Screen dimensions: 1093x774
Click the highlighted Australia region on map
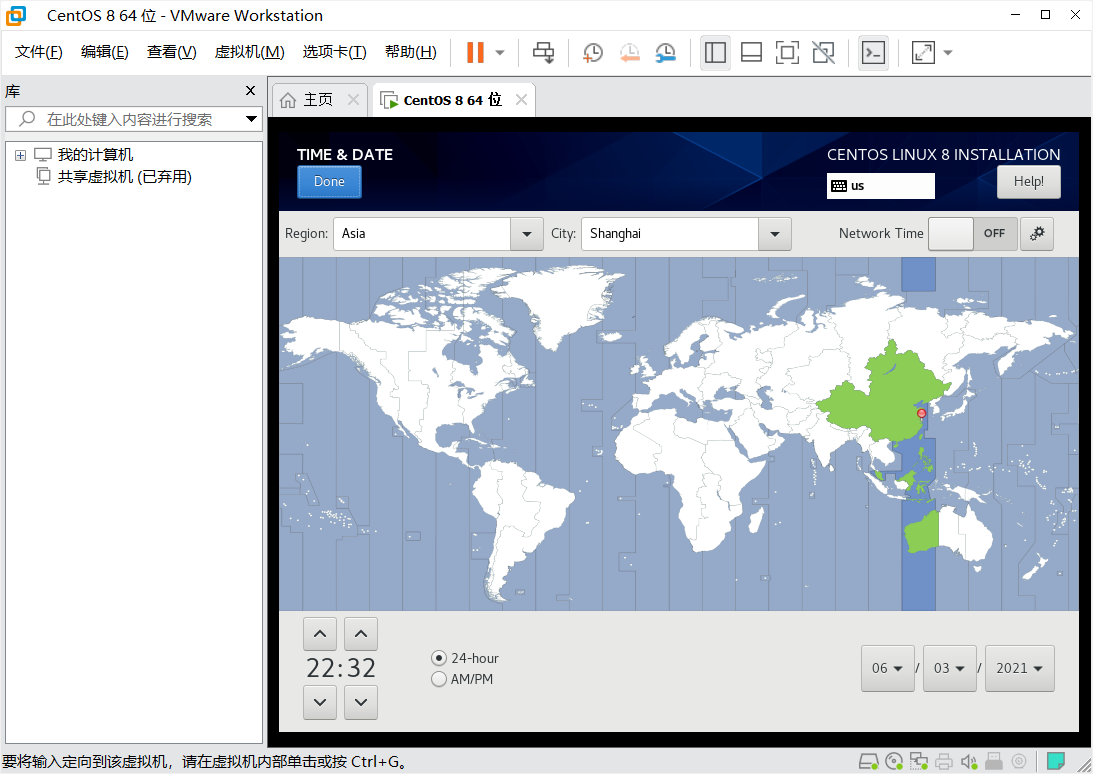point(921,532)
